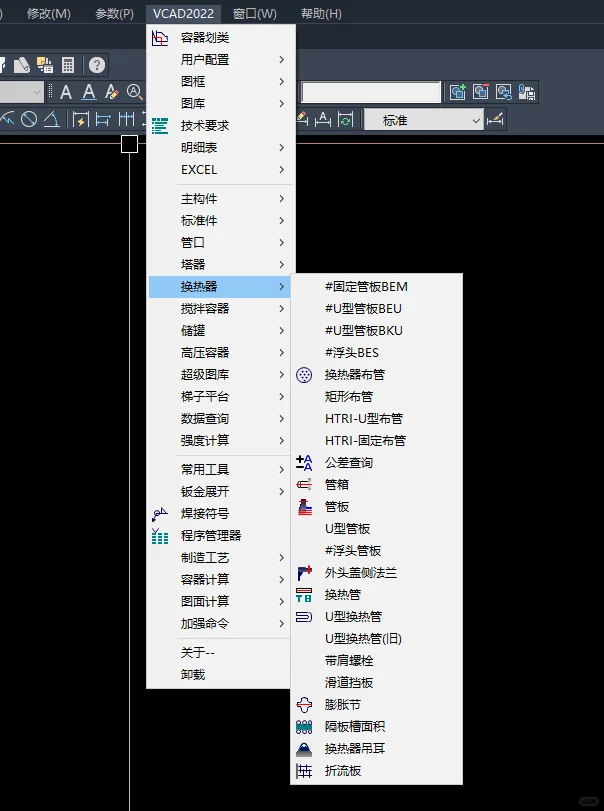Choose #固定管板BEM from submenu
Viewport: 604px width, 811px height.
(x=376, y=287)
